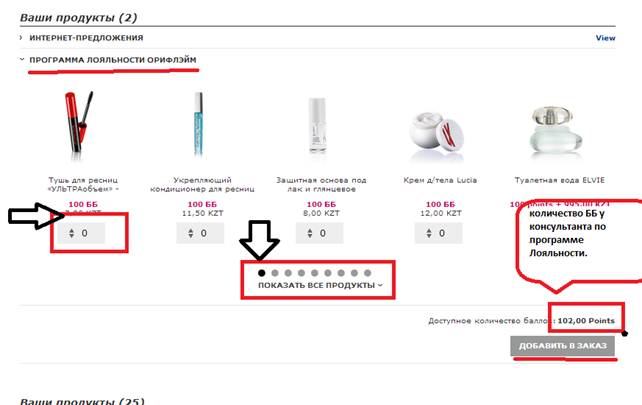
Task: Click the ДОБАВИТЬ В ЗАКАЗ button
Action: [x=563, y=346]
